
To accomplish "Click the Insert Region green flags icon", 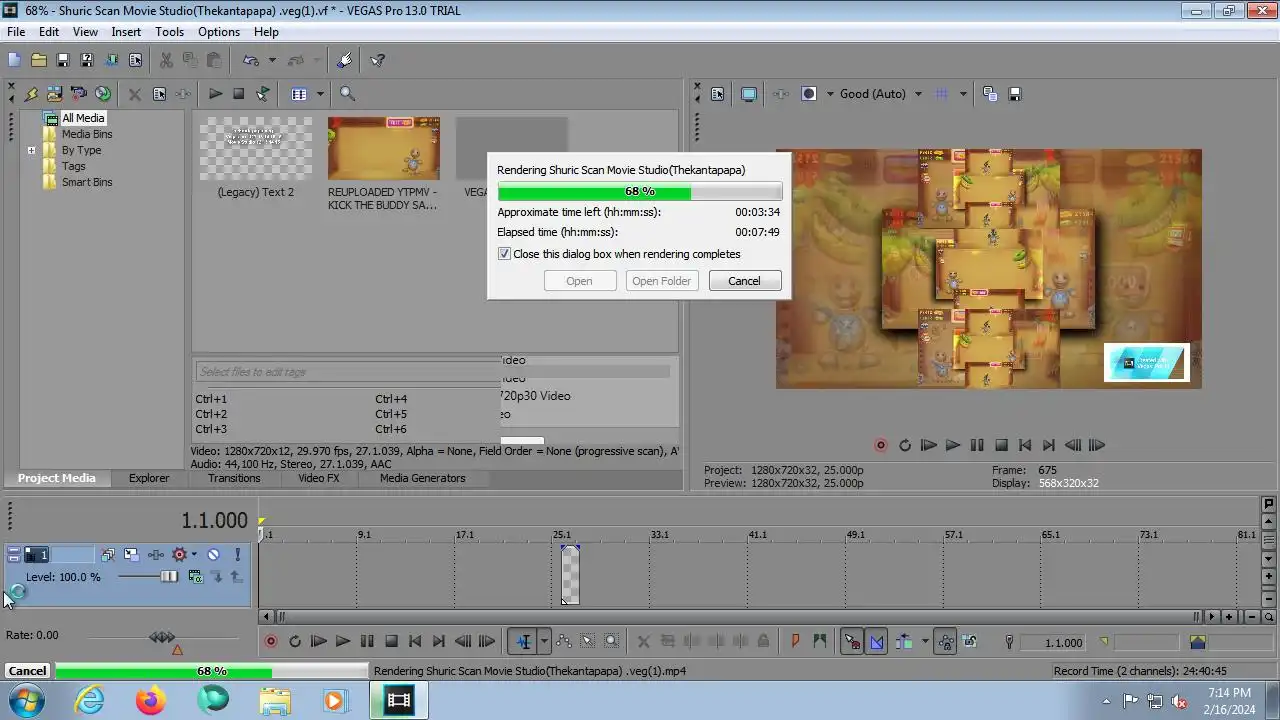I will point(820,642).
